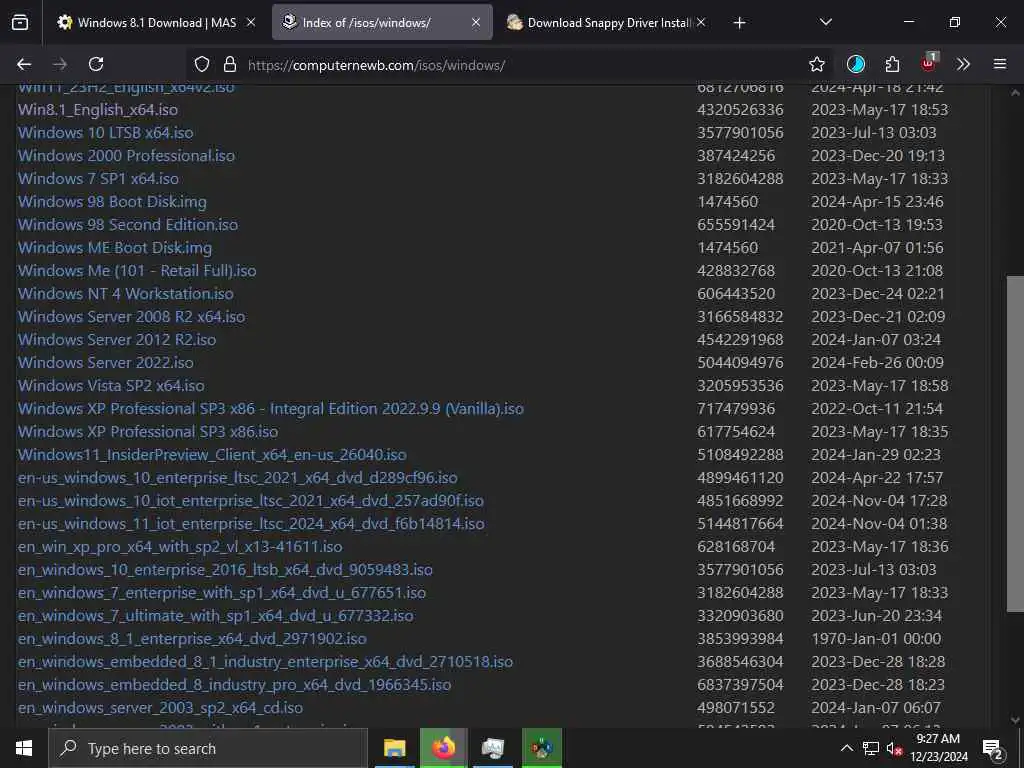This screenshot has height=768, width=1024.
Task: Show hidden system tray icons
Action: pyautogui.click(x=846, y=748)
